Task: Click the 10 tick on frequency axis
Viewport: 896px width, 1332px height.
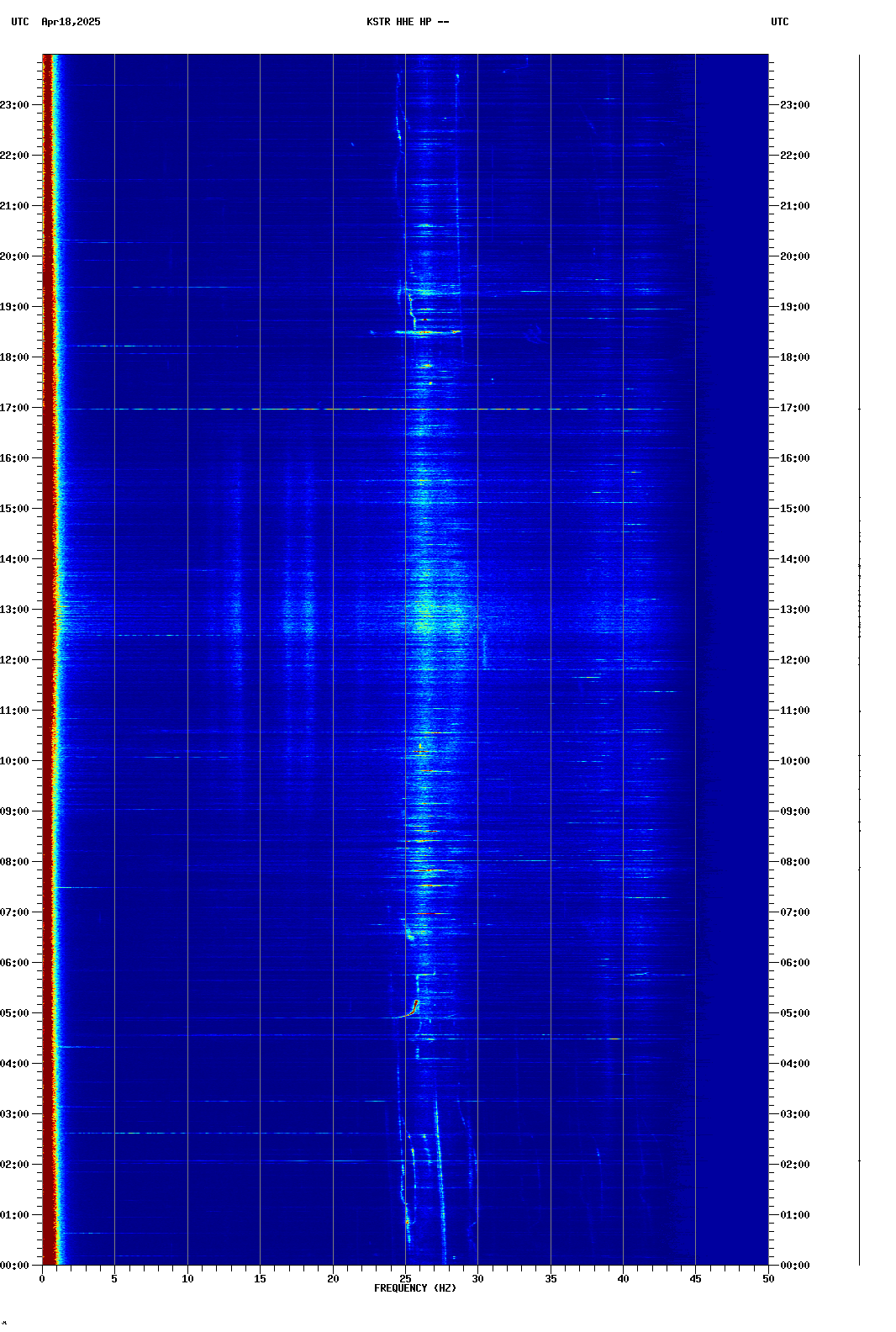Action: tap(187, 1279)
